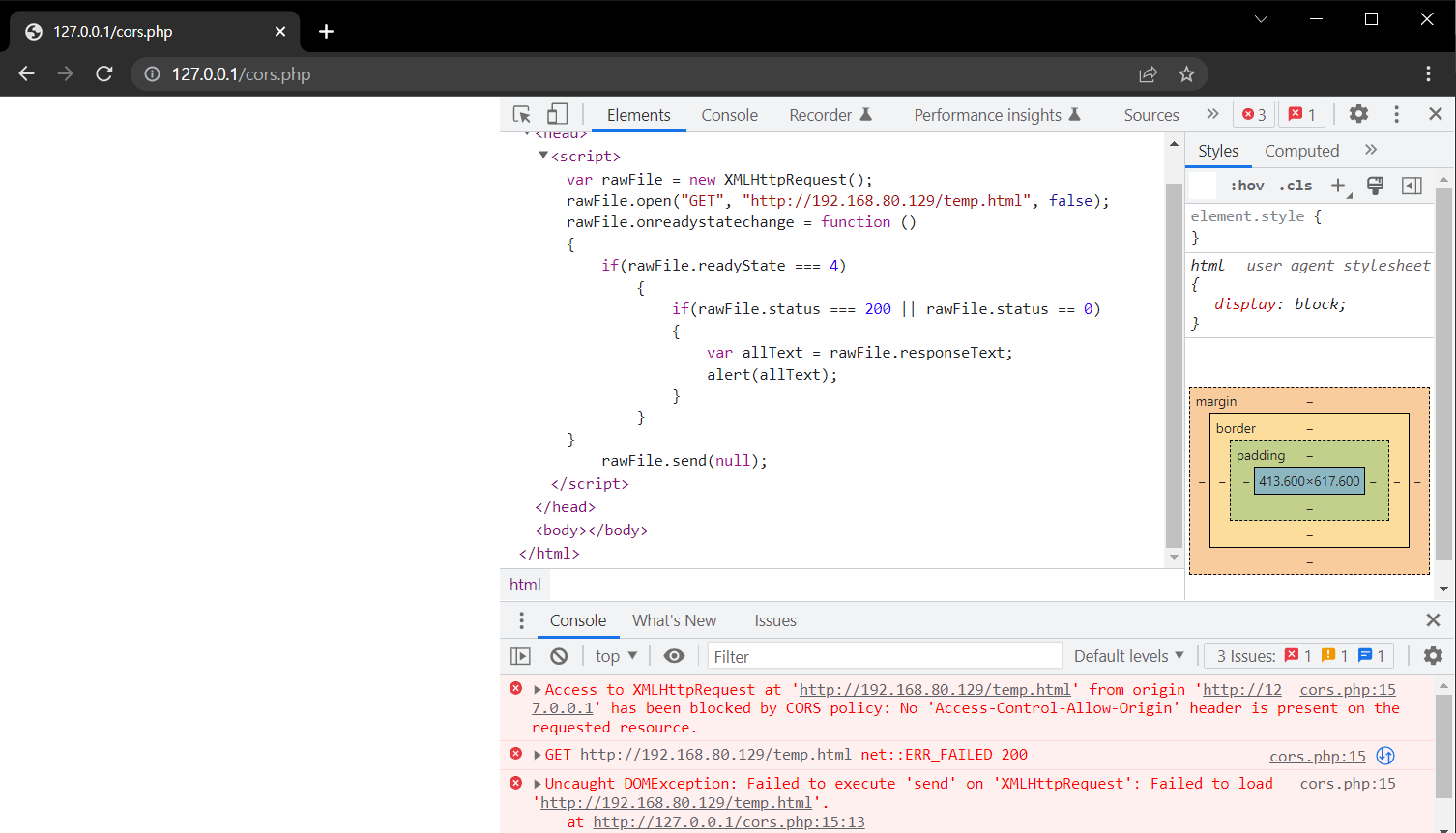The height and width of the screenshot is (833, 1456).
Task: Open the DevTools customize menu
Action: coord(1396,114)
